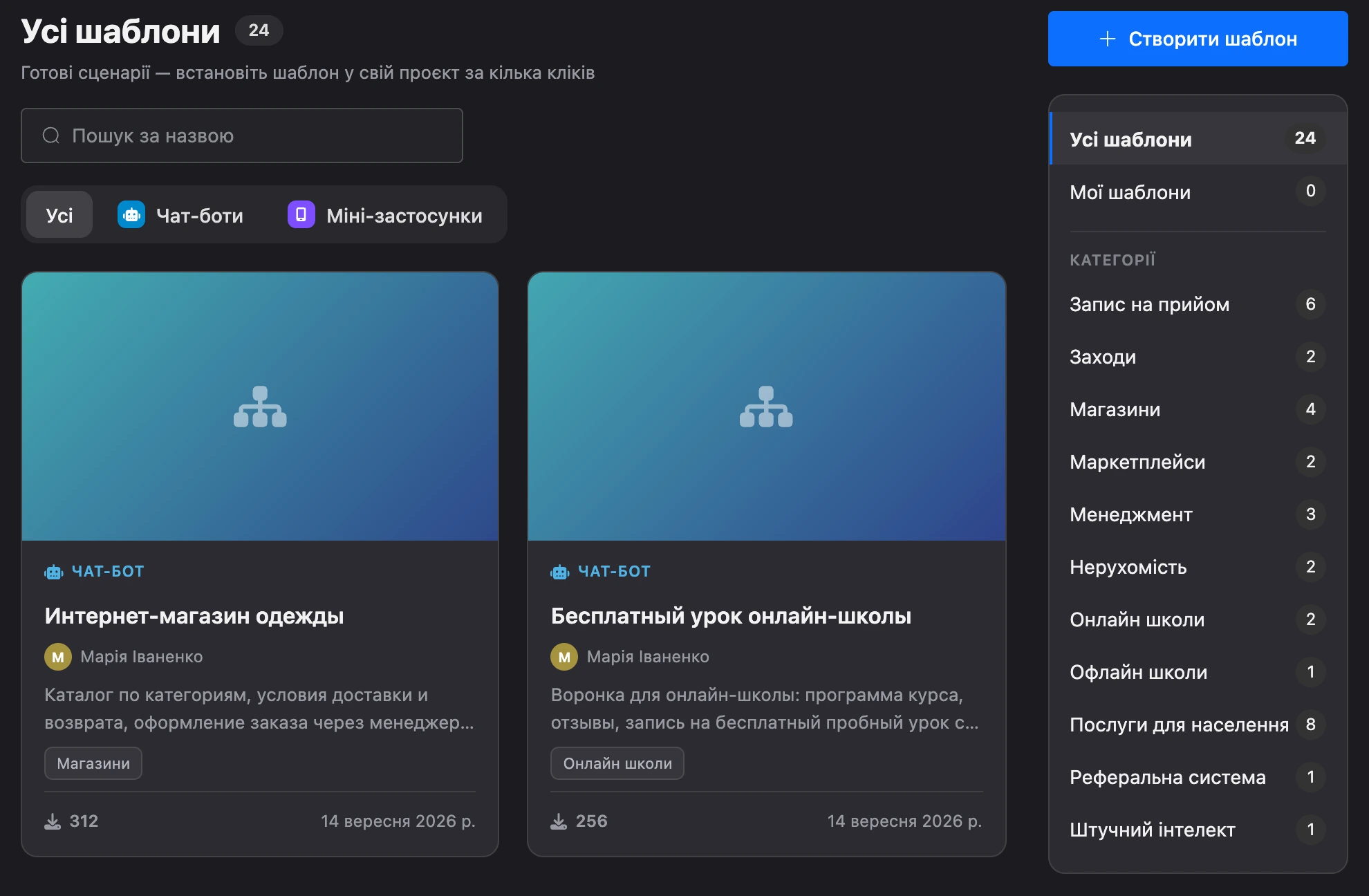The image size is (1369, 896).
Task: Filter by Магазини category in sidebar
Action: [1198, 409]
